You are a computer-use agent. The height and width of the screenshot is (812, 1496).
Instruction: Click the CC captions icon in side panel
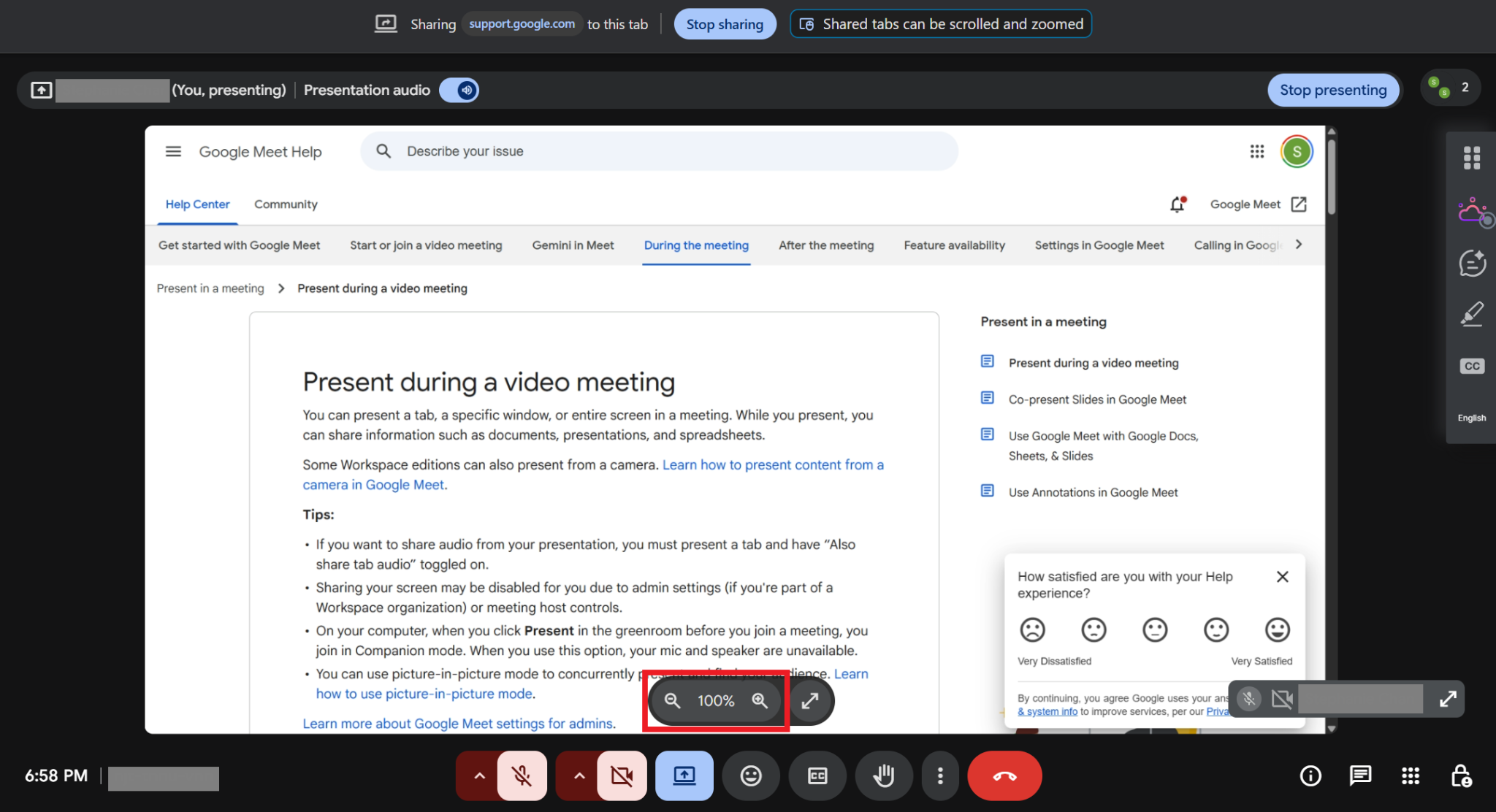pyautogui.click(x=1472, y=366)
